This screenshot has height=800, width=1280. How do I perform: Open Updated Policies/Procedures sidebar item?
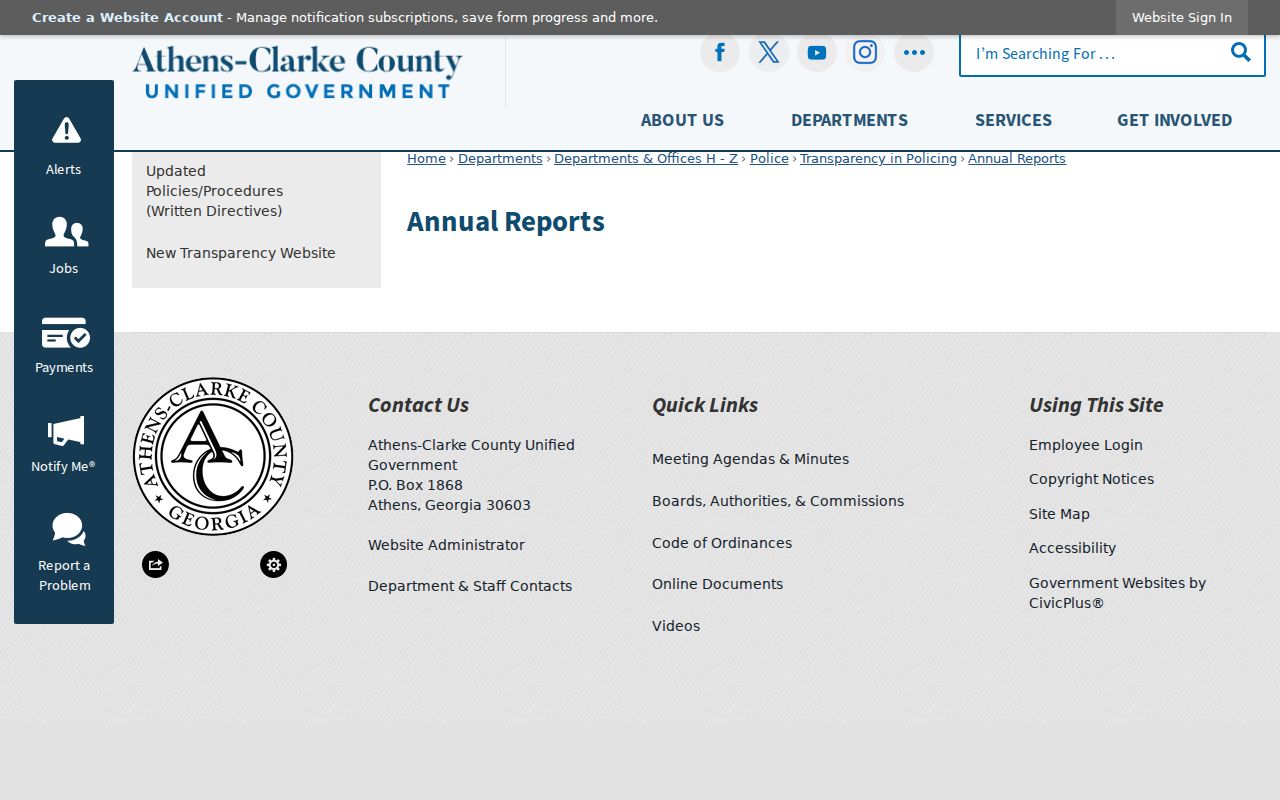(214, 191)
